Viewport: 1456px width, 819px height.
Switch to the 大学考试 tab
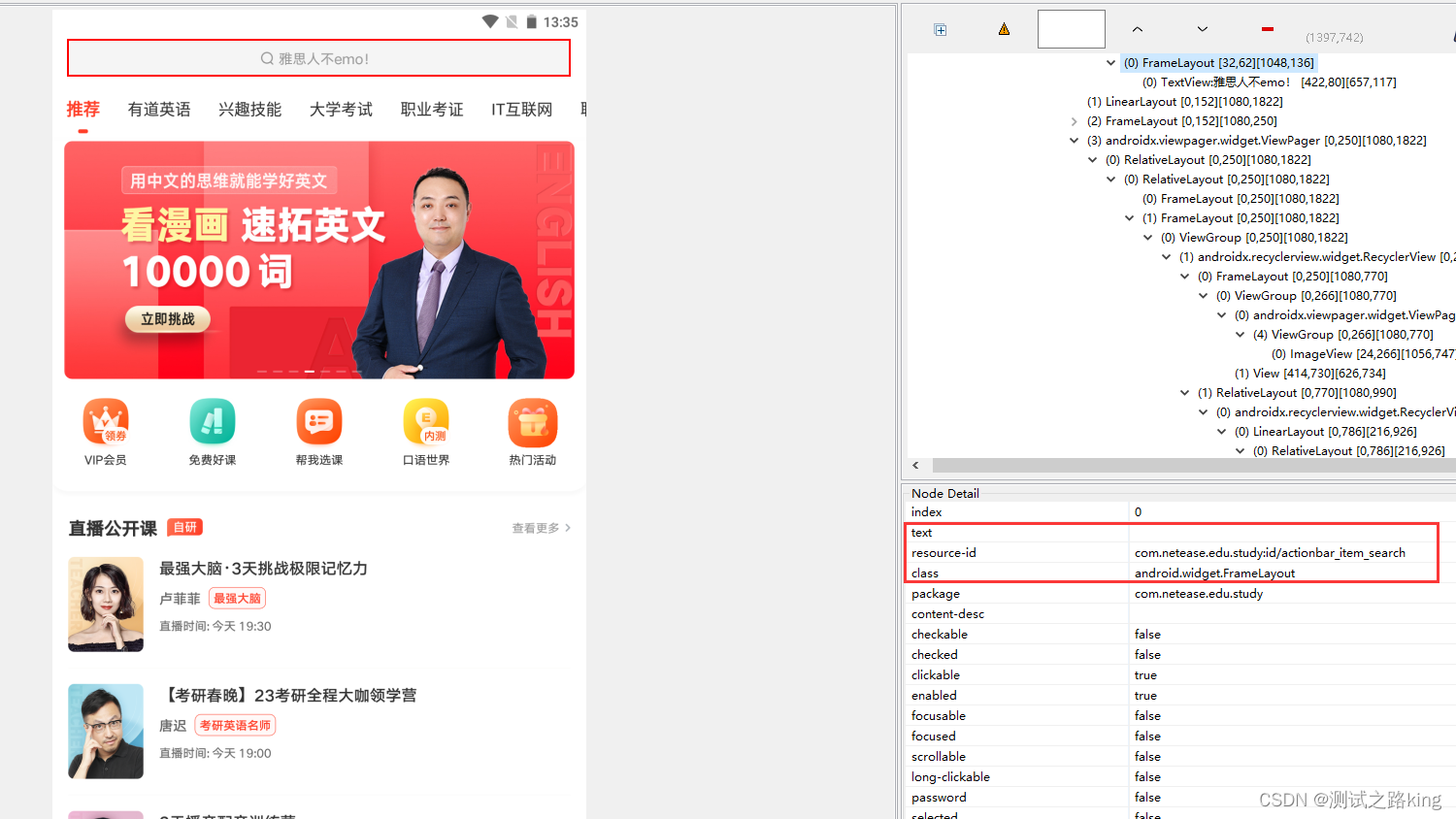(341, 110)
